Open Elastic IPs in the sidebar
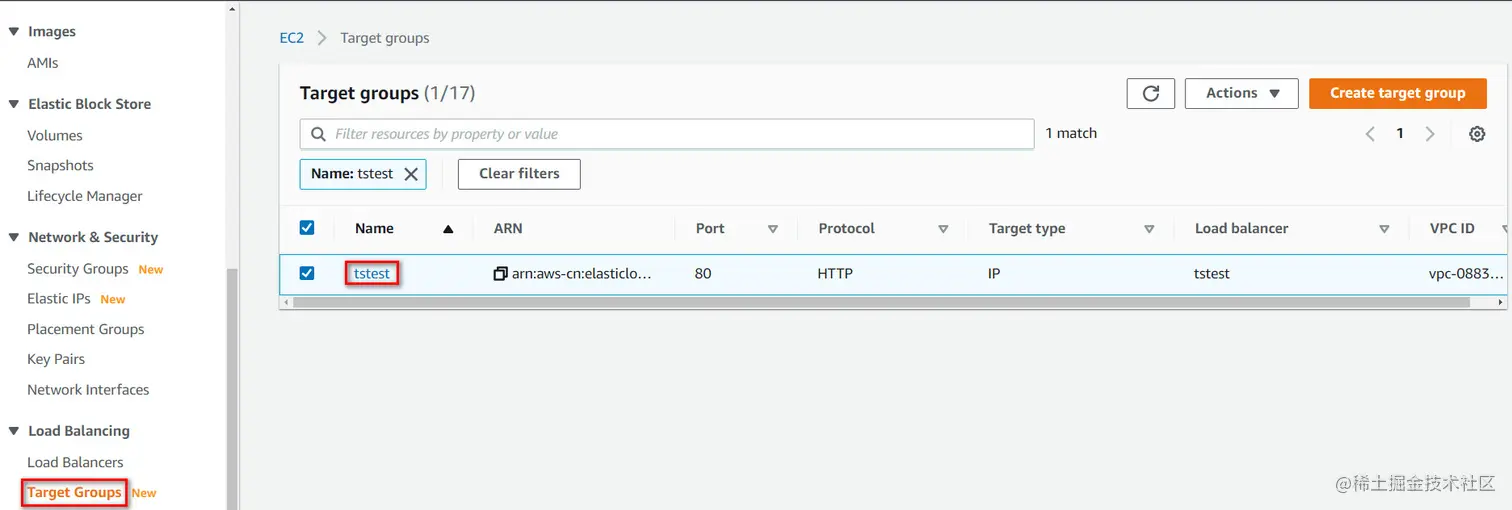Screen dimensions: 1512x510 (x=59, y=299)
